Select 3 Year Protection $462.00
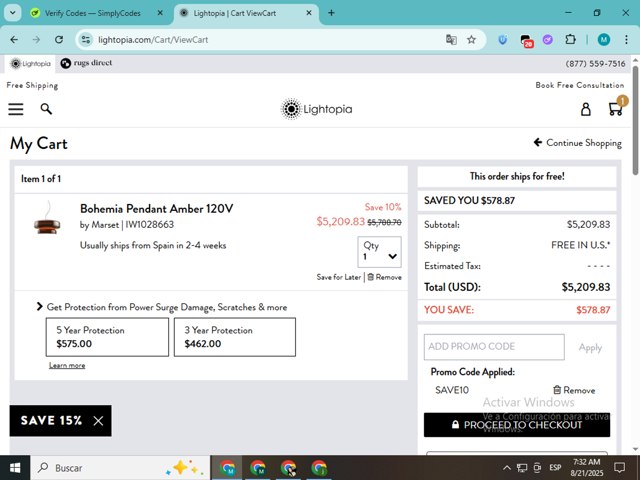 (235, 337)
